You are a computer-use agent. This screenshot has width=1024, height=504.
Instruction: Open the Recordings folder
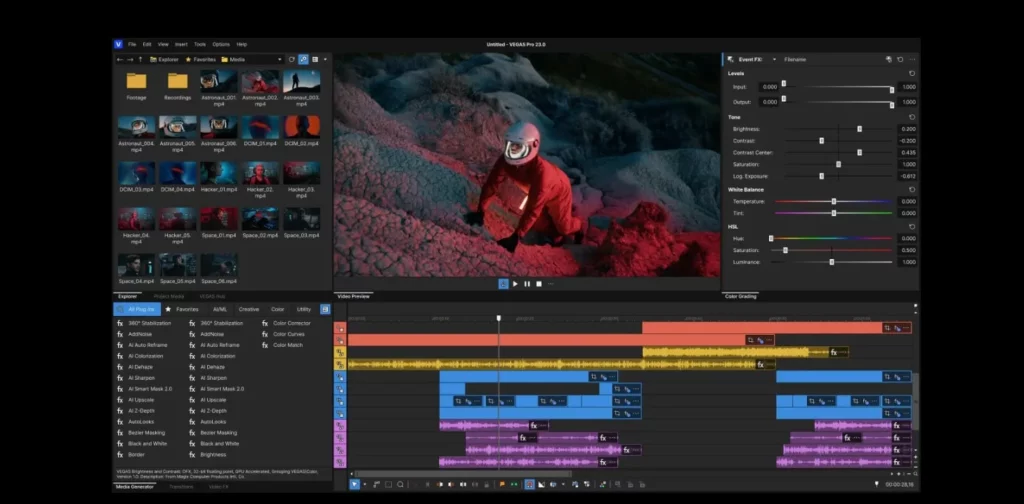click(x=178, y=86)
